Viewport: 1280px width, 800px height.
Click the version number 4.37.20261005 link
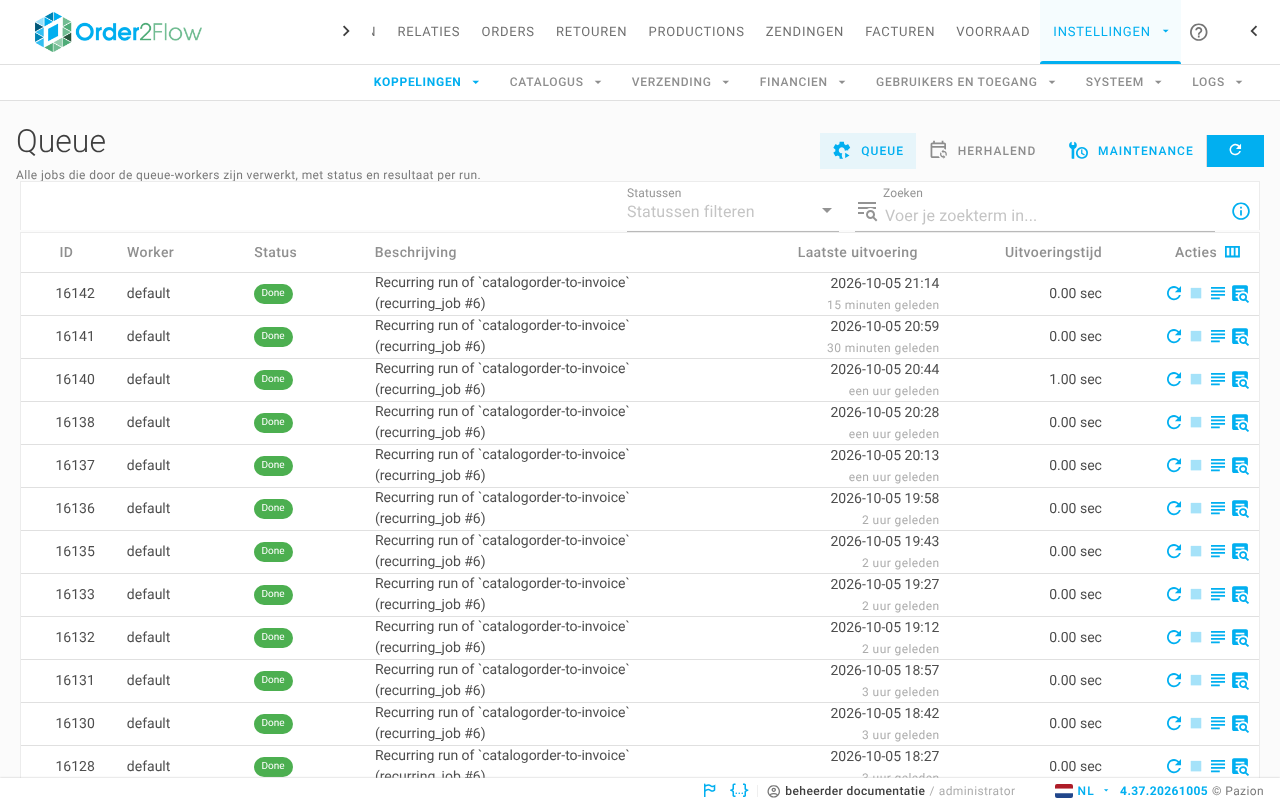click(x=1164, y=791)
